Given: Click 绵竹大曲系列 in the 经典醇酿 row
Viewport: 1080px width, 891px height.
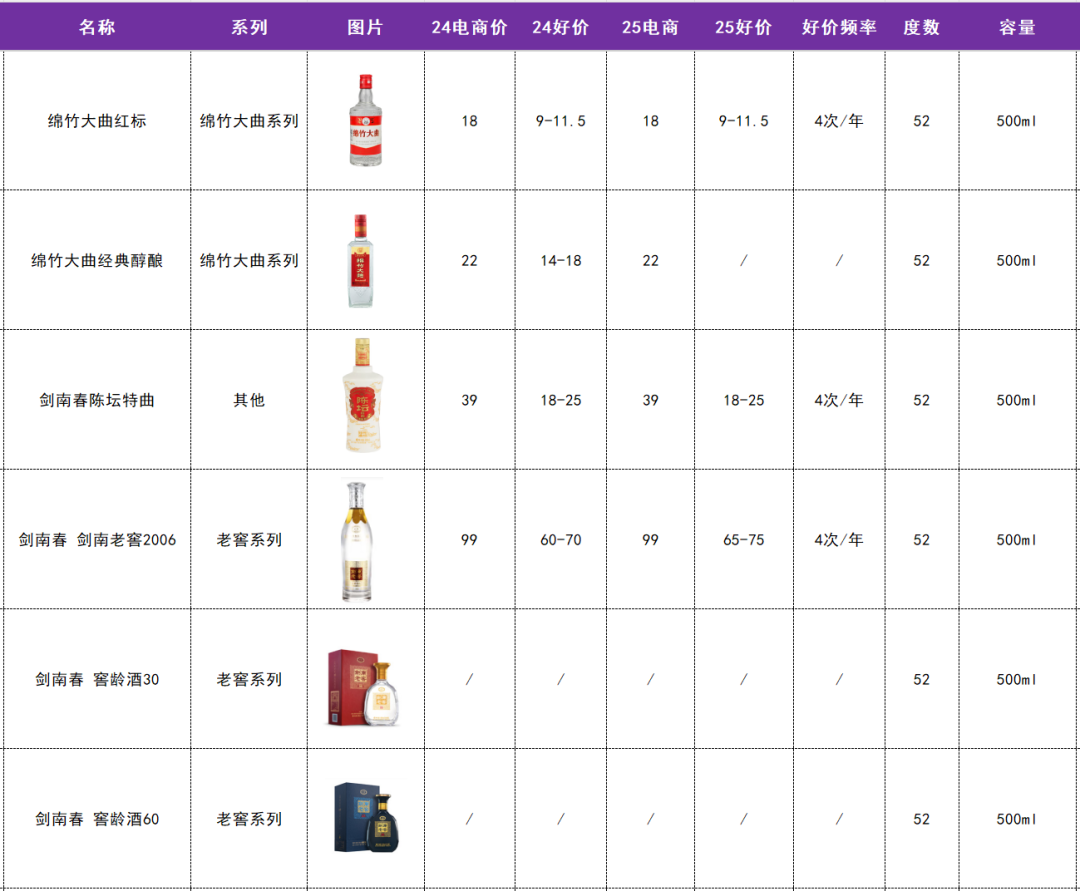Looking at the screenshot, I should [249, 261].
